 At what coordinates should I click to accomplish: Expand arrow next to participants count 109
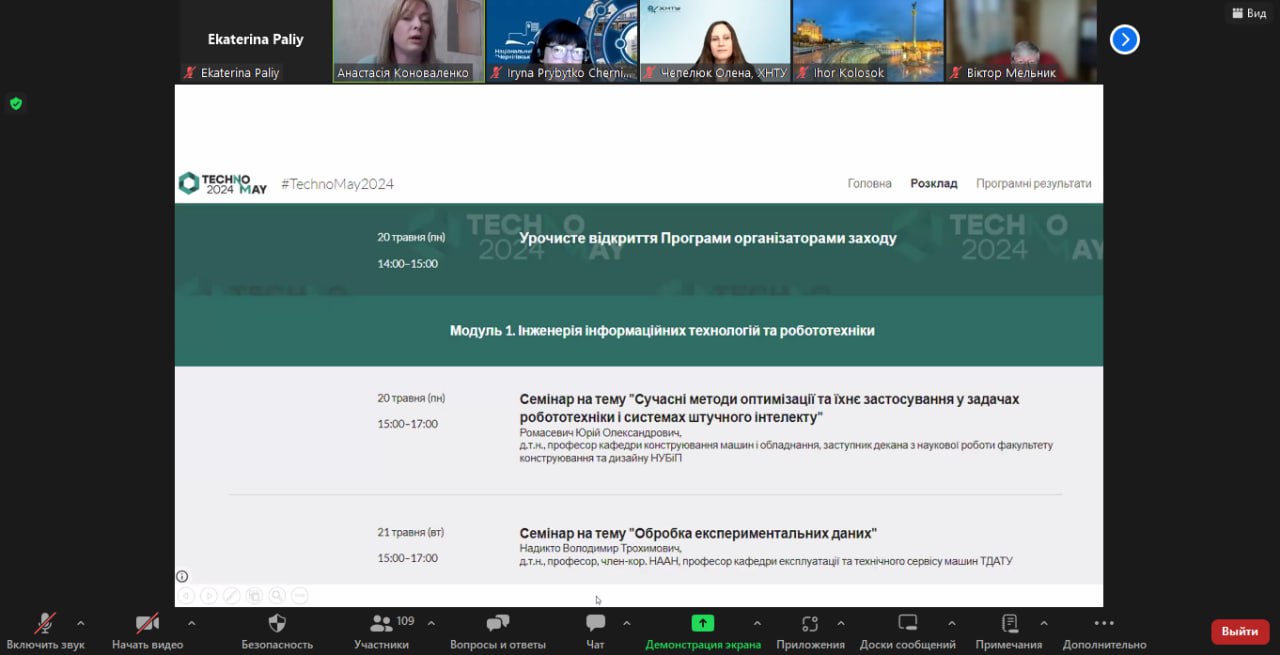click(x=431, y=622)
